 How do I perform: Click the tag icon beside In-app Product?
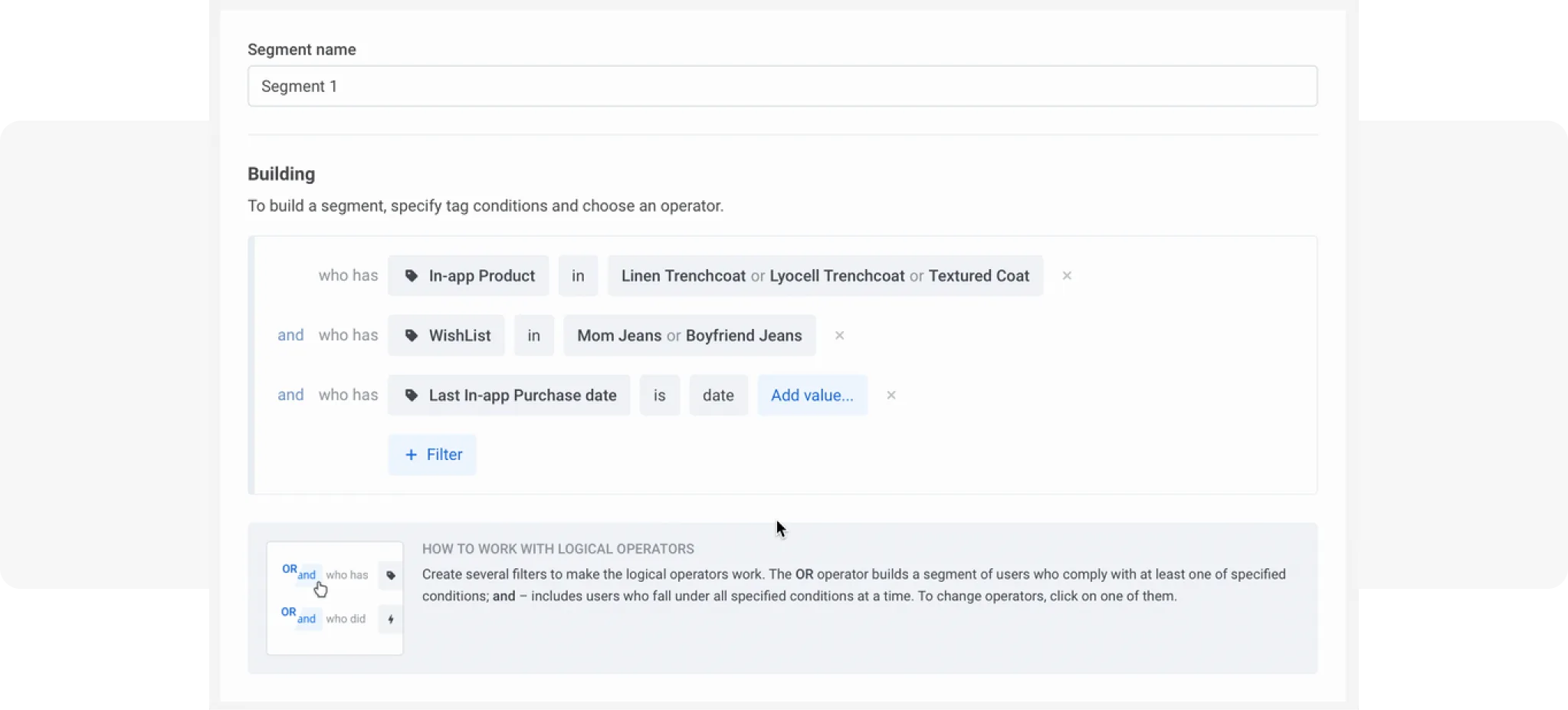click(x=412, y=276)
